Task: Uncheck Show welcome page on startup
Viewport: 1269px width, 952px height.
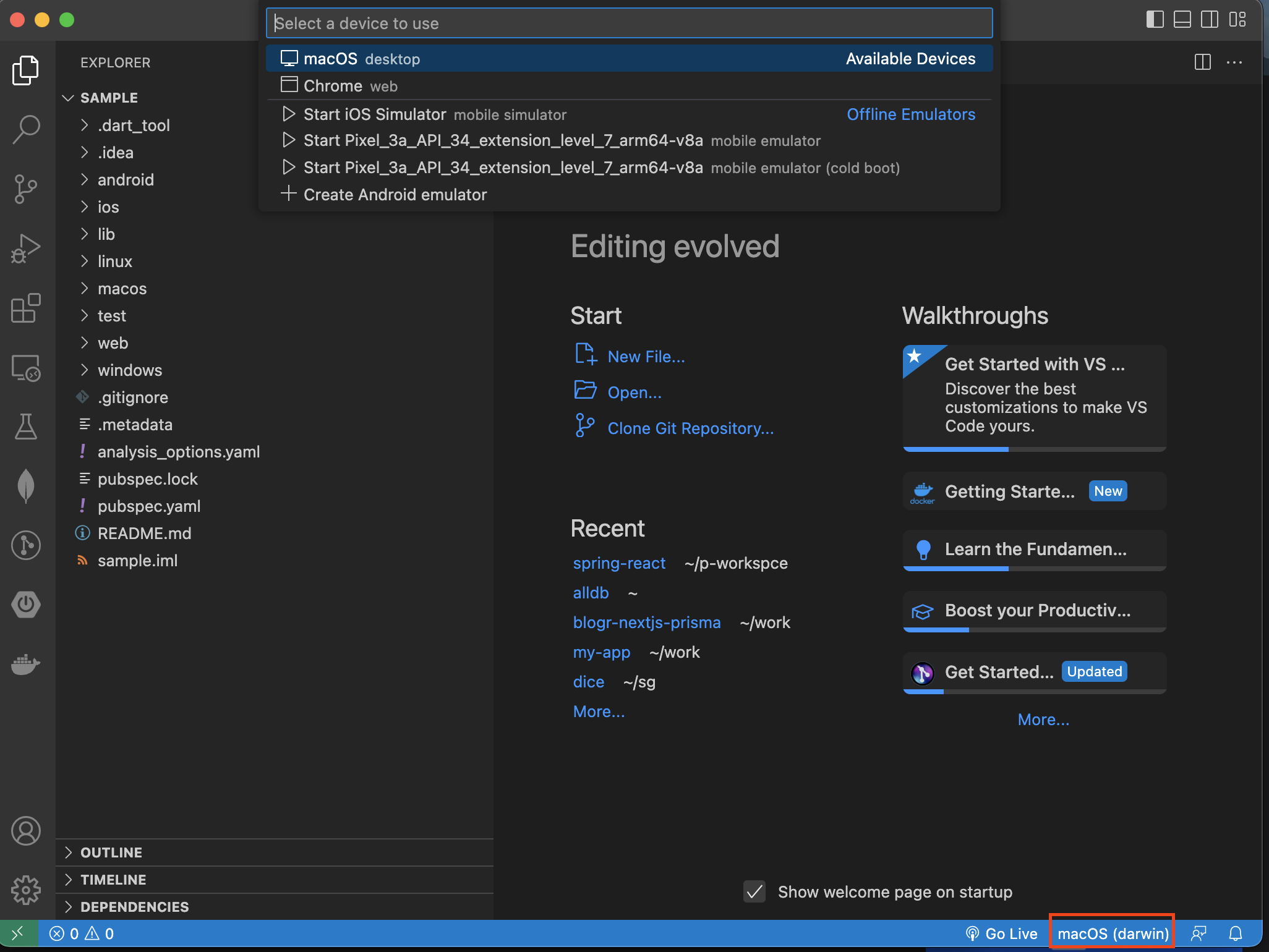Action: tap(754, 891)
